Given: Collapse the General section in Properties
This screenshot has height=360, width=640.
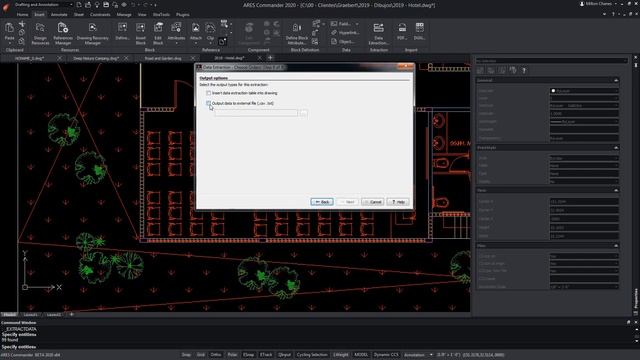Looking at the screenshot, I should (616, 80).
